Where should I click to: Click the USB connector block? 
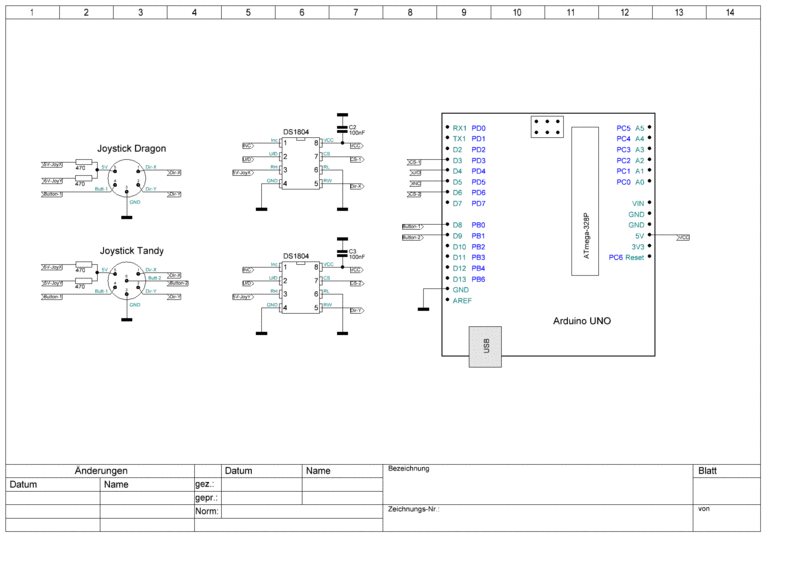click(485, 347)
